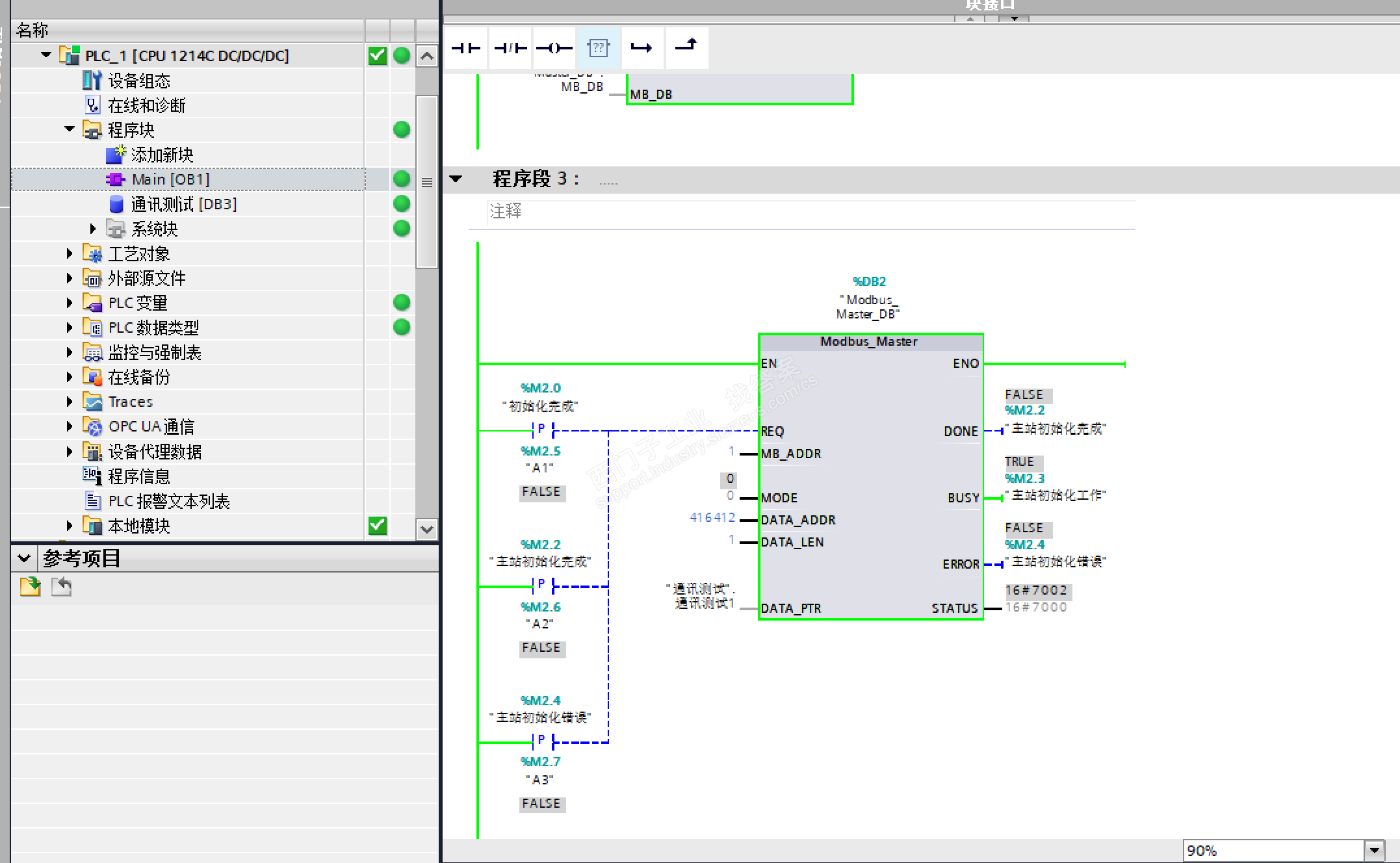Click the open branch toolbar icon
The width and height of the screenshot is (1400, 863).
point(642,48)
